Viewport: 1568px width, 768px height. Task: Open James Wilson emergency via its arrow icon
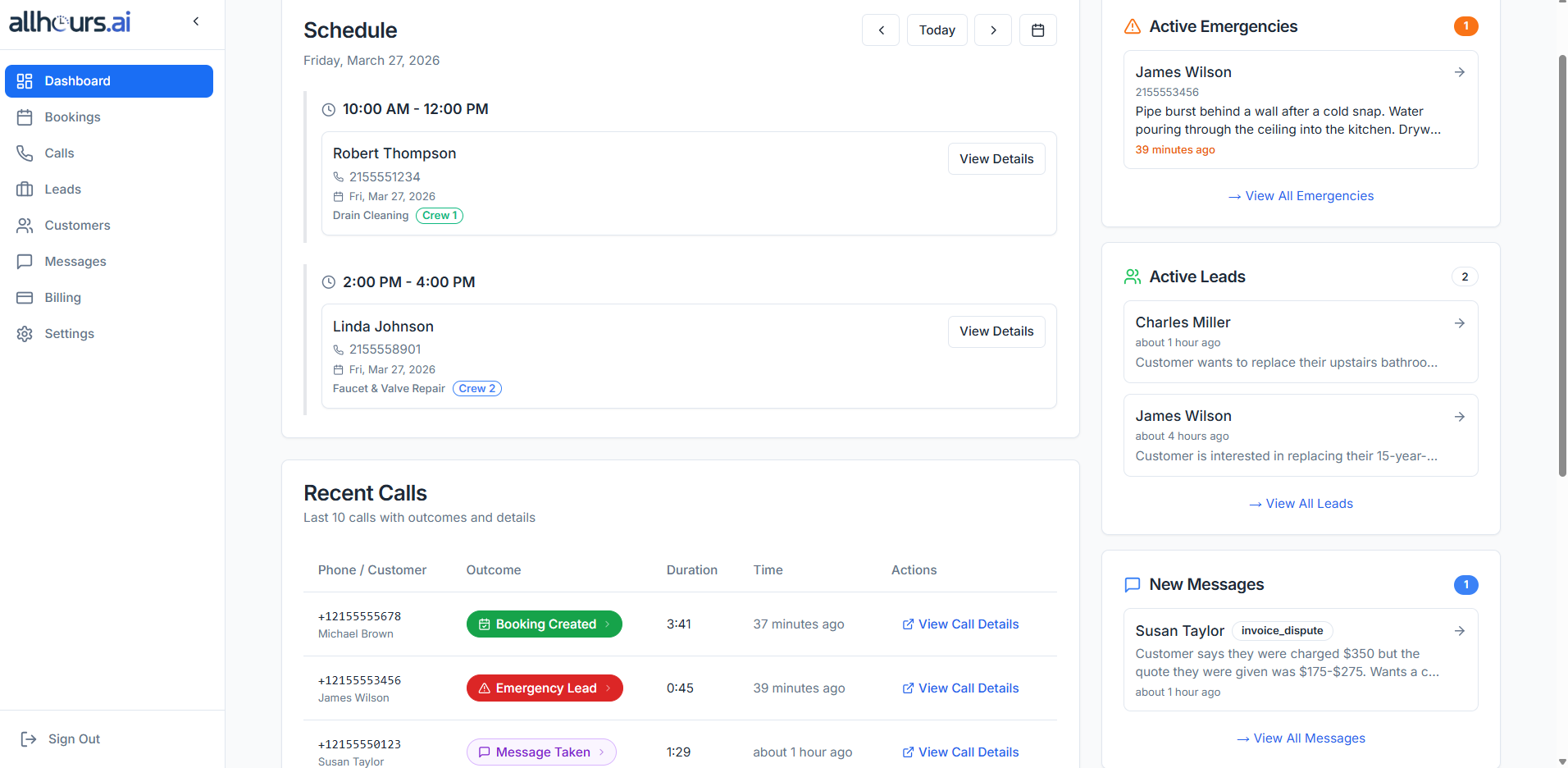coord(1460,72)
